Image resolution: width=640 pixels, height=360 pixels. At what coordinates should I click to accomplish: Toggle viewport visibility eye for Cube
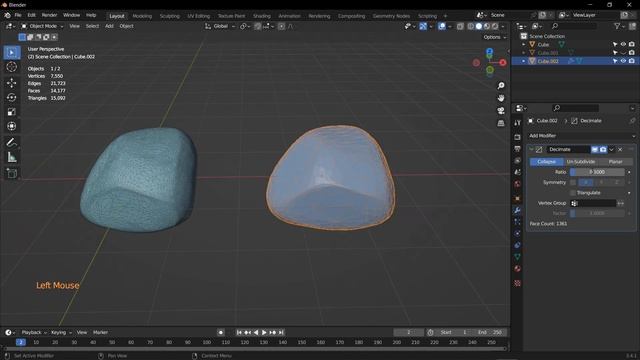[623, 44]
